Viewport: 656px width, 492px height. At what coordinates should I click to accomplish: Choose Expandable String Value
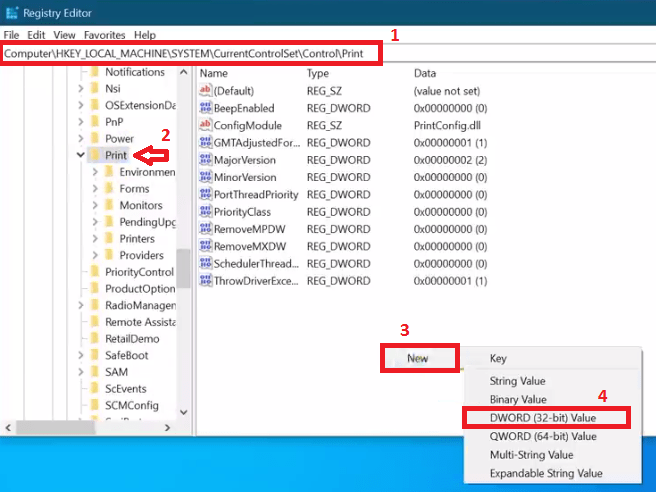tap(552, 473)
